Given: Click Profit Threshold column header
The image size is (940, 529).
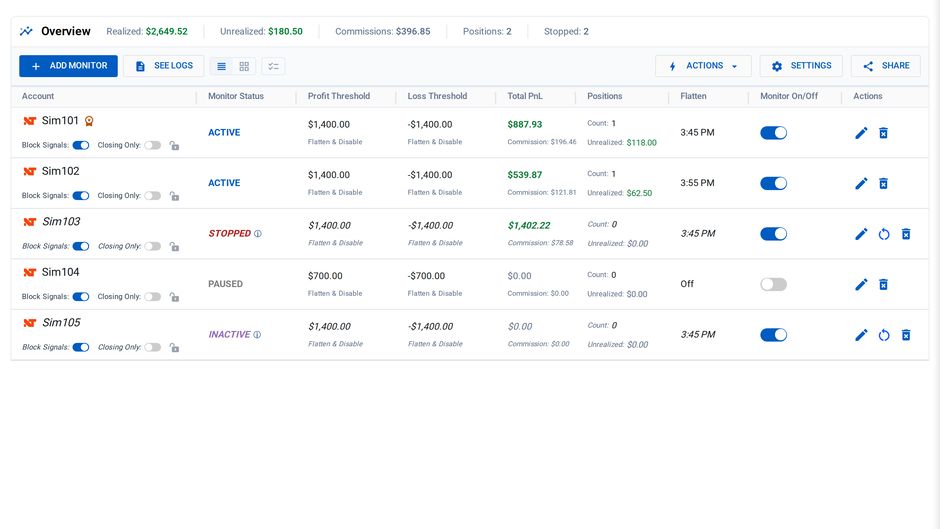Looking at the screenshot, I should click(339, 96).
